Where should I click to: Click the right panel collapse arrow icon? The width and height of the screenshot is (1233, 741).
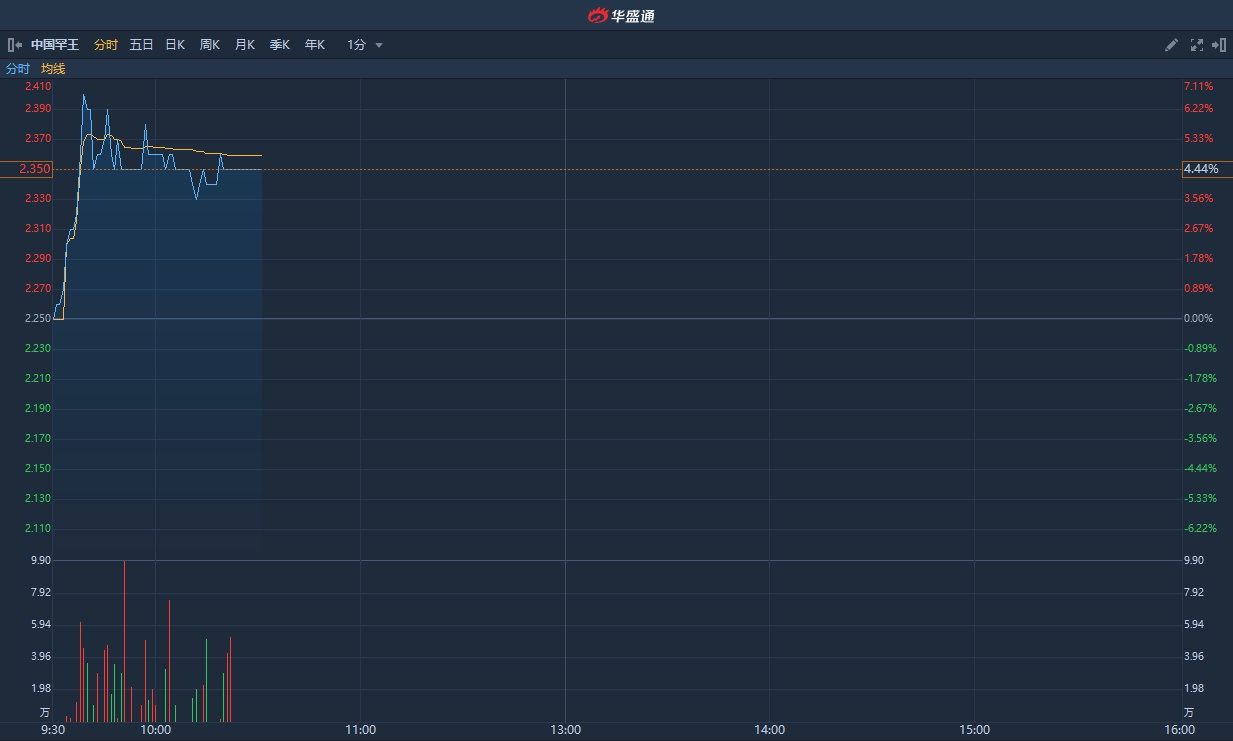tap(1219, 45)
